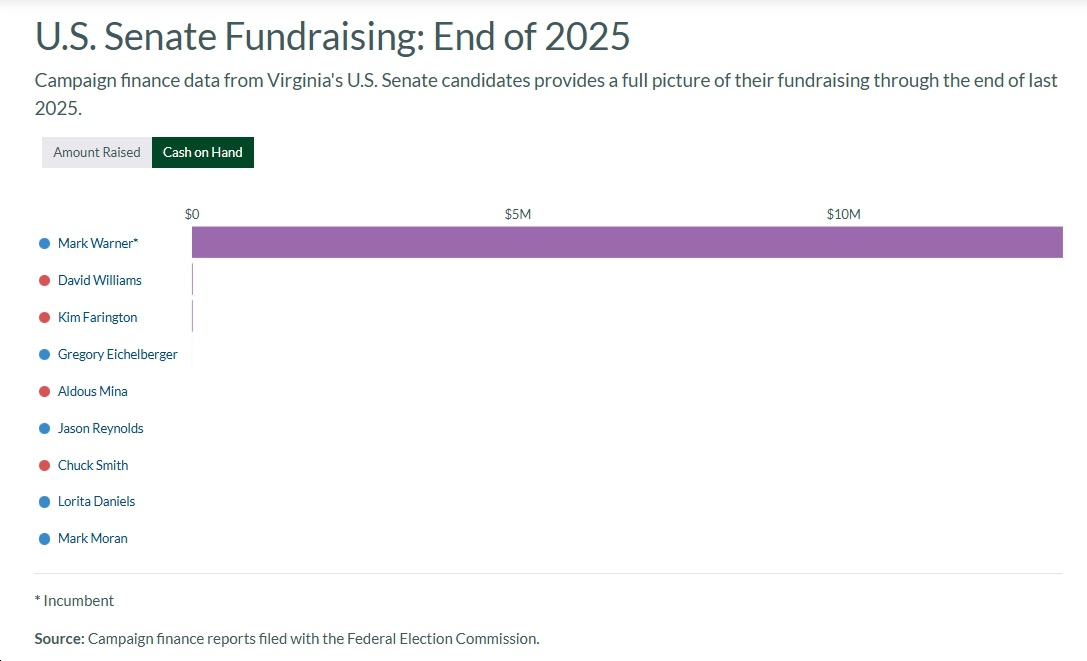Click the Aldous Mina candidate name

[93, 391]
